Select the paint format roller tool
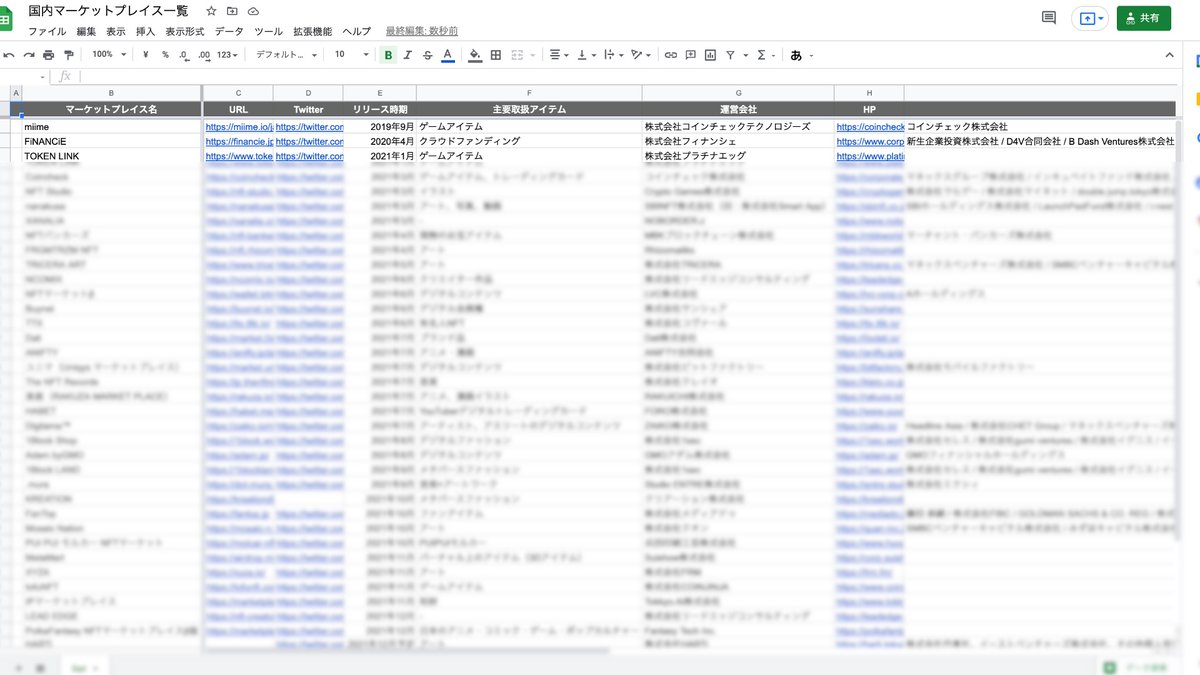This screenshot has height=675, width=1200. pos(69,55)
